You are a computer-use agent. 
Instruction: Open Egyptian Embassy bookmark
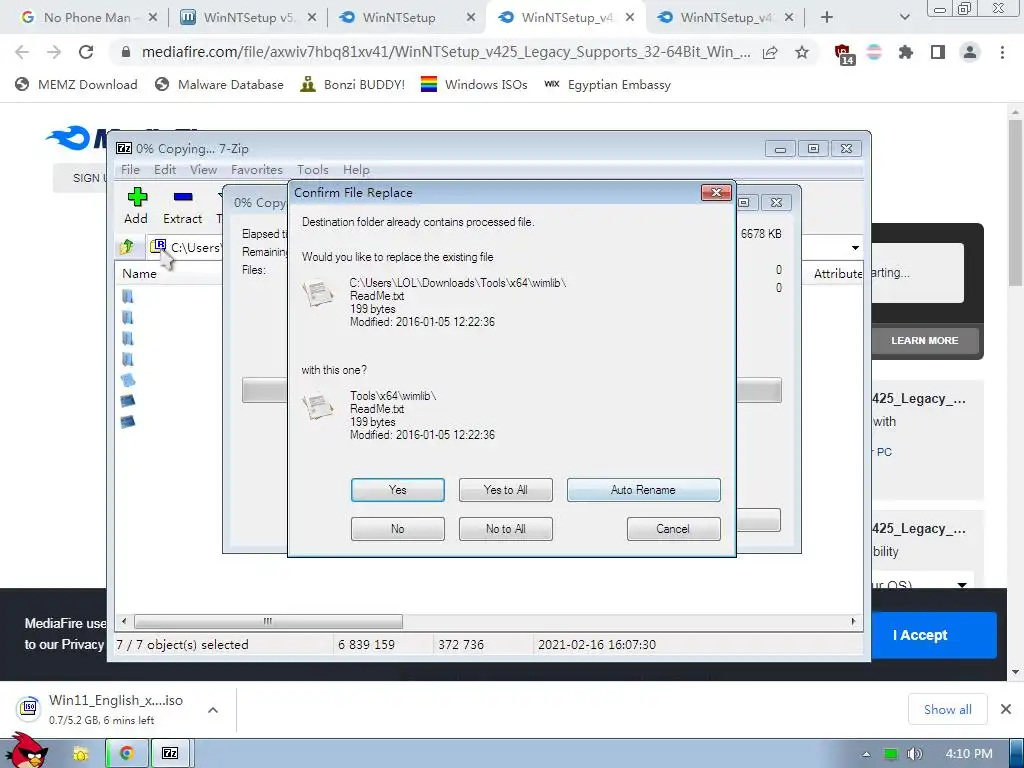(x=607, y=85)
